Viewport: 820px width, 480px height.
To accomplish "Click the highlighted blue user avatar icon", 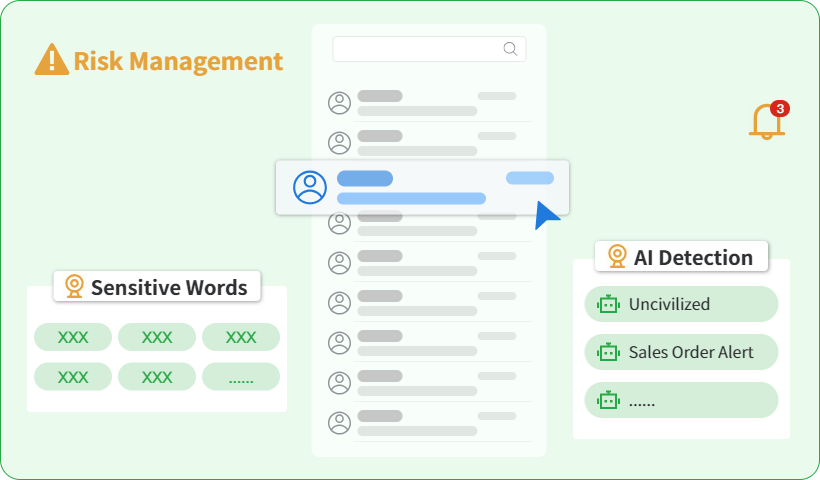I will [310, 187].
